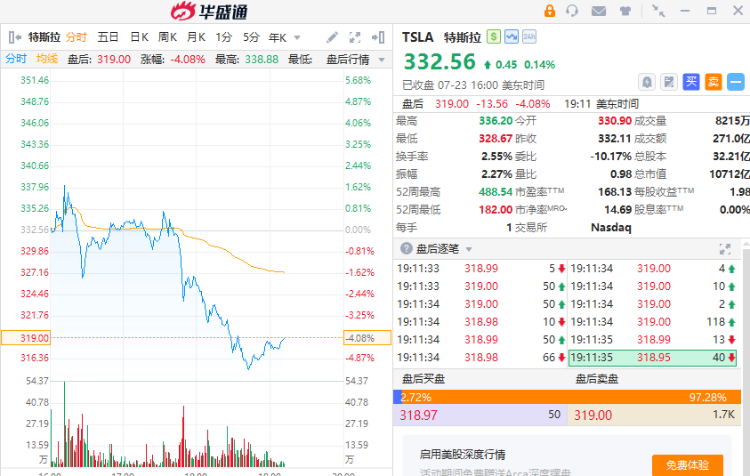This screenshot has height=476, width=750.
Task: Click the -4.08% marker on percent axis
Action: 367,338
